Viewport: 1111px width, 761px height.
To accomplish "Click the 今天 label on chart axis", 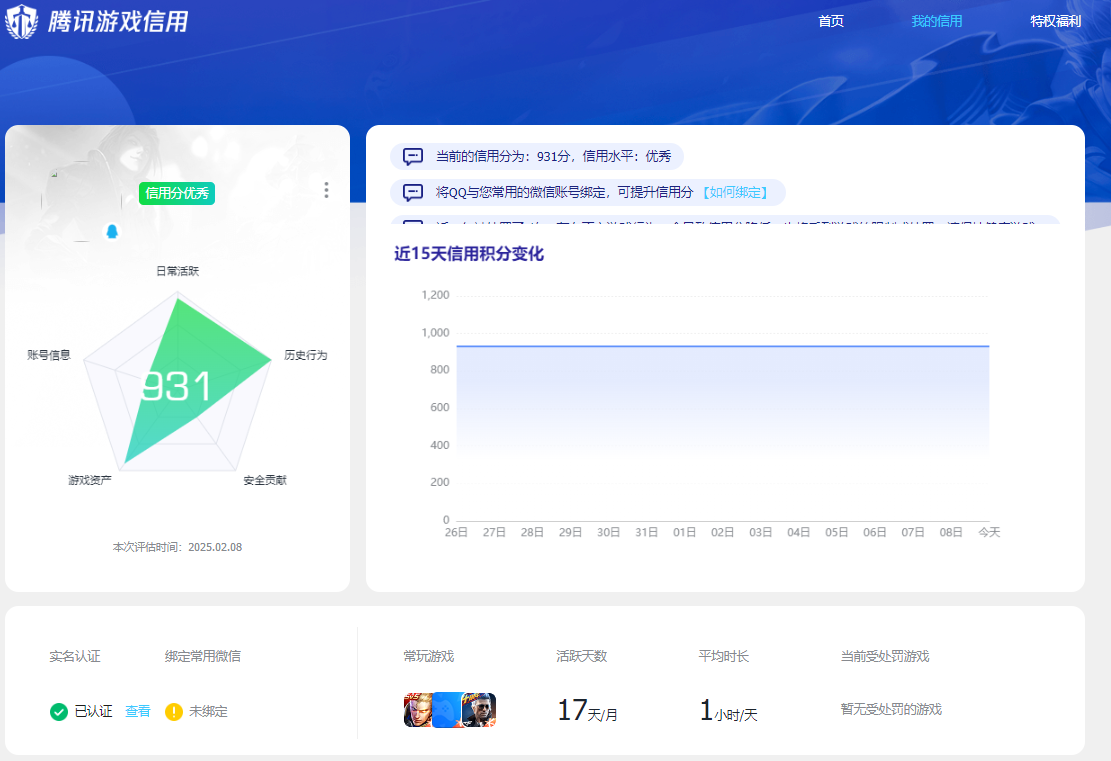I will (x=989, y=532).
